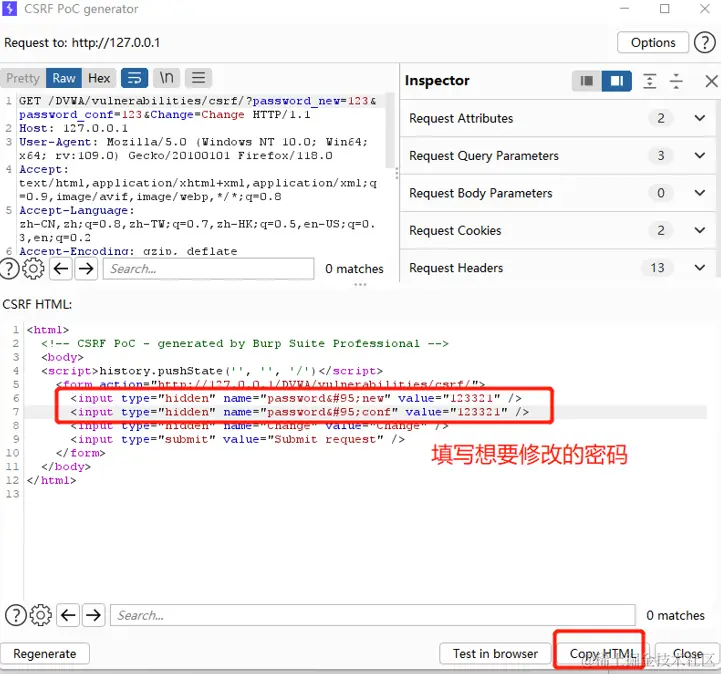Viewport: 721px width, 674px height.
Task: Go to previous match in request search
Action: pos(61,268)
